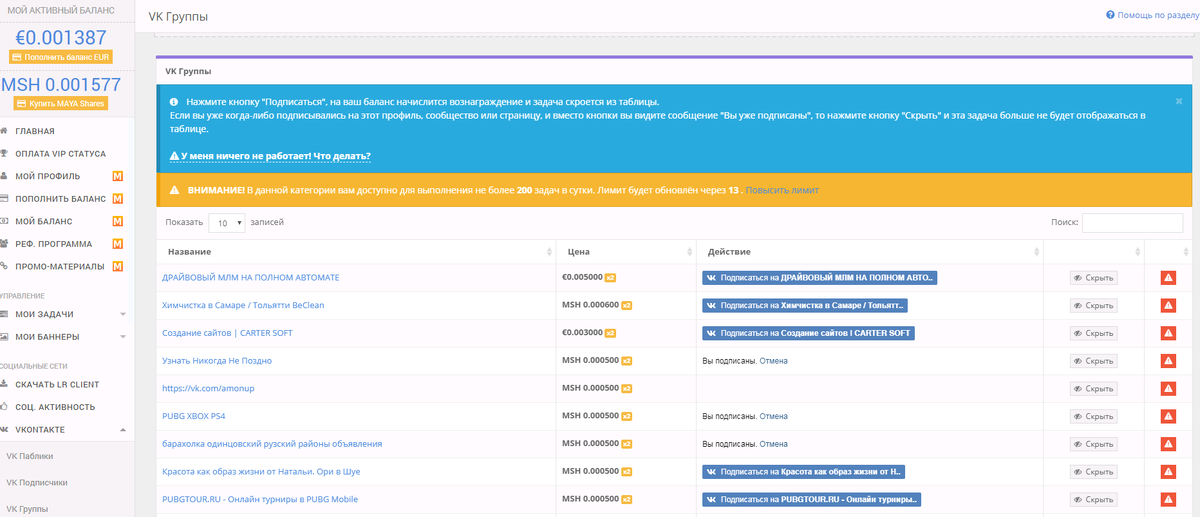Click red warning icon for Химчистка в Самаре row
The image size is (1200, 517).
pos(1167,305)
